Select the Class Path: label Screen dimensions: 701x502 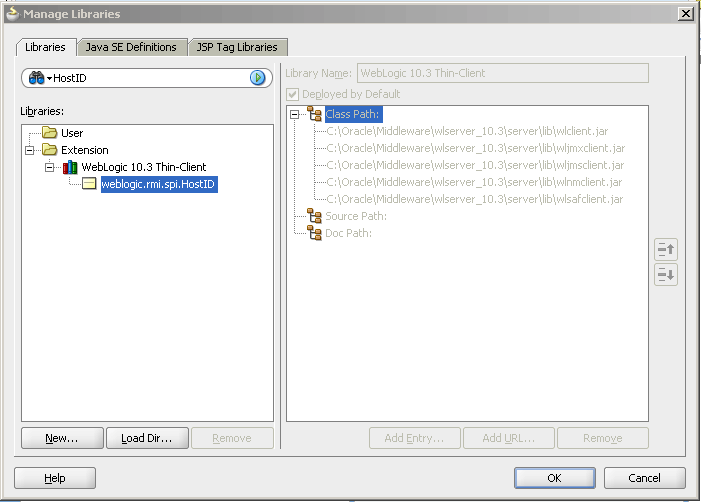353,114
